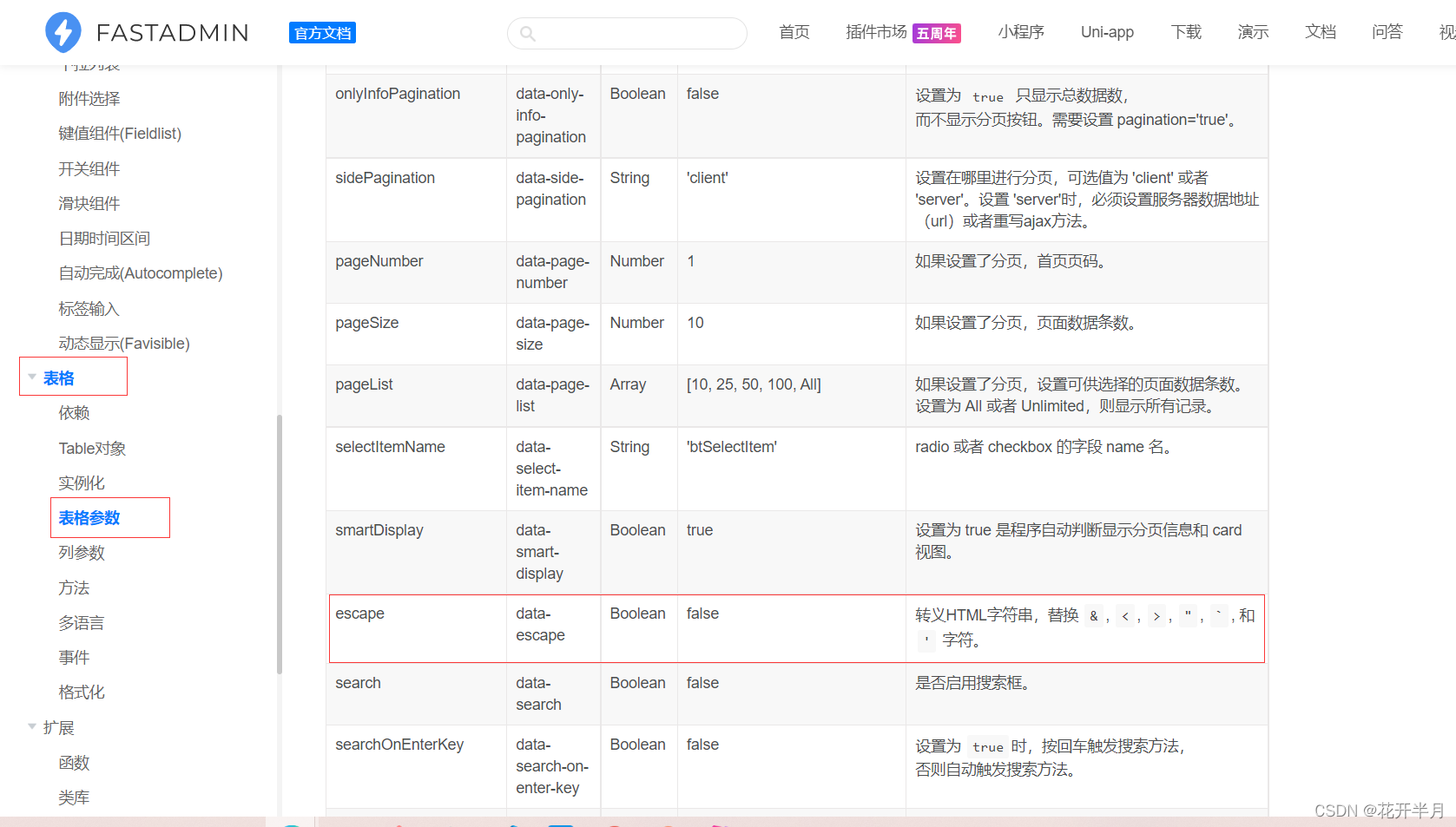The width and height of the screenshot is (1456, 827).
Task: Click the FastAdmin lightning bolt logo
Action: click(63, 32)
